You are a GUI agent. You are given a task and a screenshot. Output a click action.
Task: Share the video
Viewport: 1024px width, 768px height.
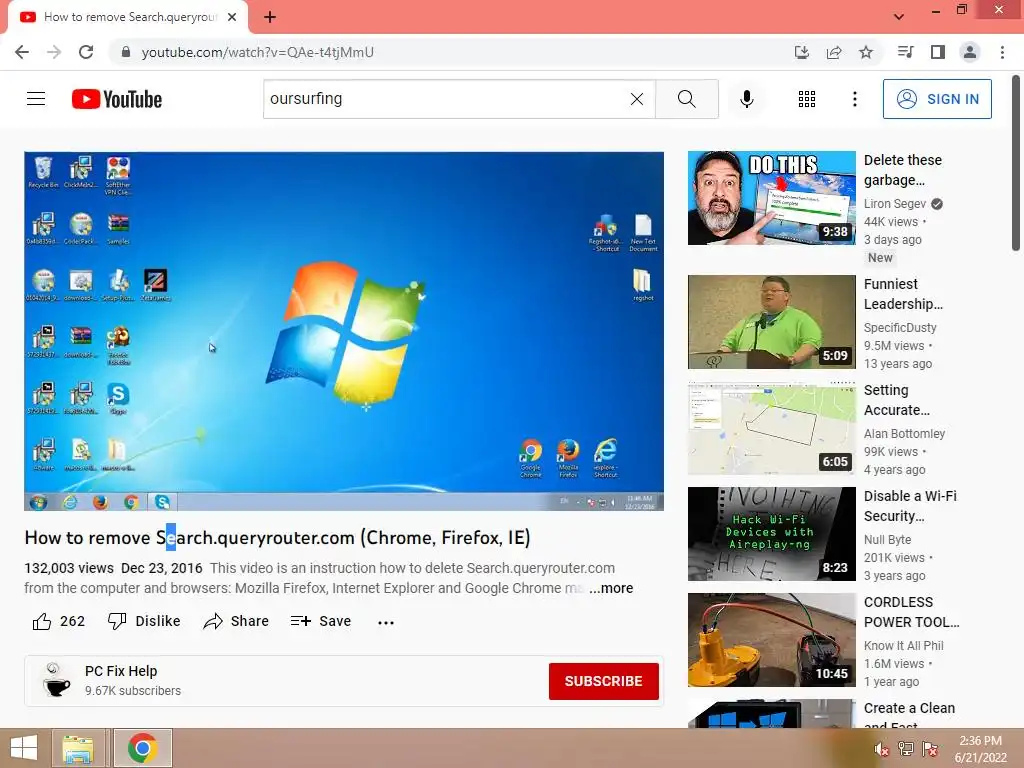pyautogui.click(x=236, y=621)
